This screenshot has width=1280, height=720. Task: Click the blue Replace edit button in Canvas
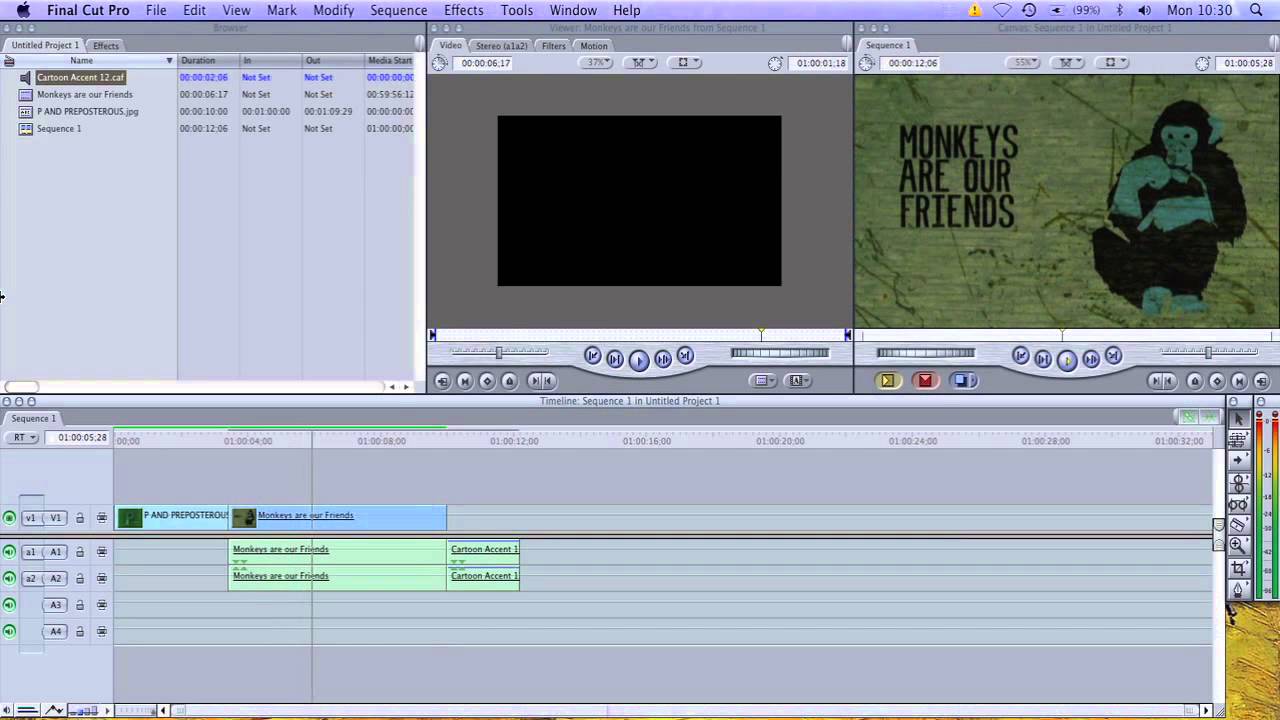tap(964, 380)
